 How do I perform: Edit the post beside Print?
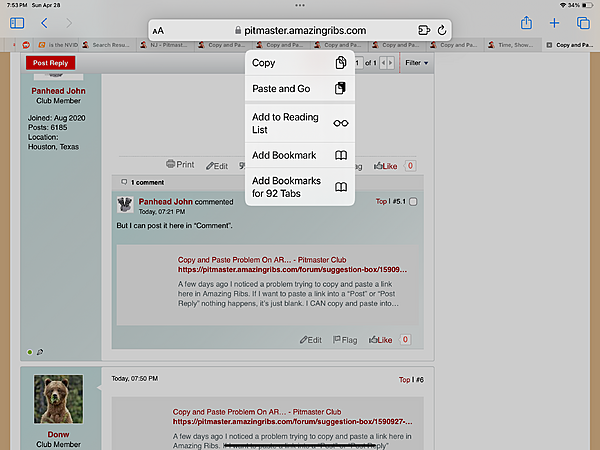click(217, 166)
